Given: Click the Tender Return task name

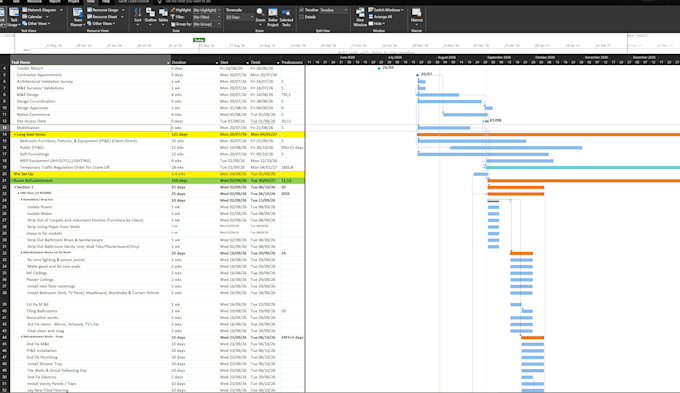Looking at the screenshot, I should pos(30,68).
